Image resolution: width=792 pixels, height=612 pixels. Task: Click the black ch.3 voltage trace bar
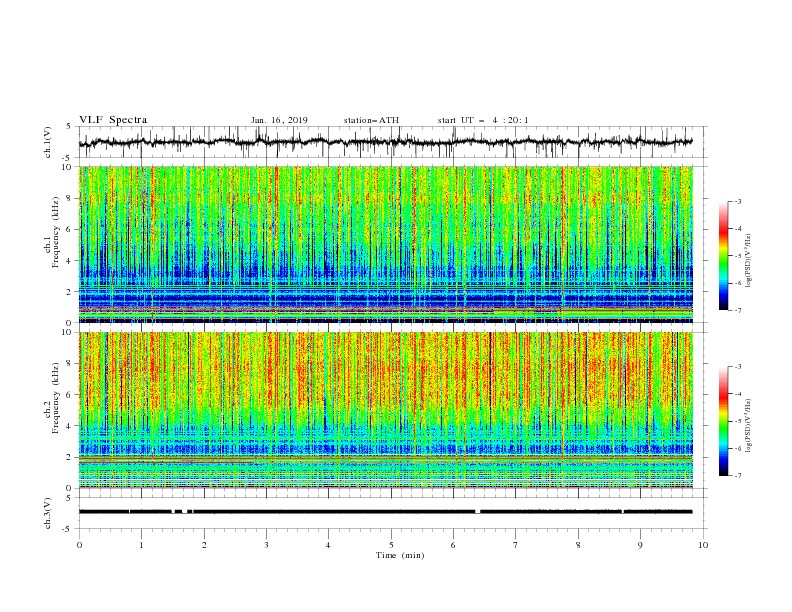pos(385,512)
